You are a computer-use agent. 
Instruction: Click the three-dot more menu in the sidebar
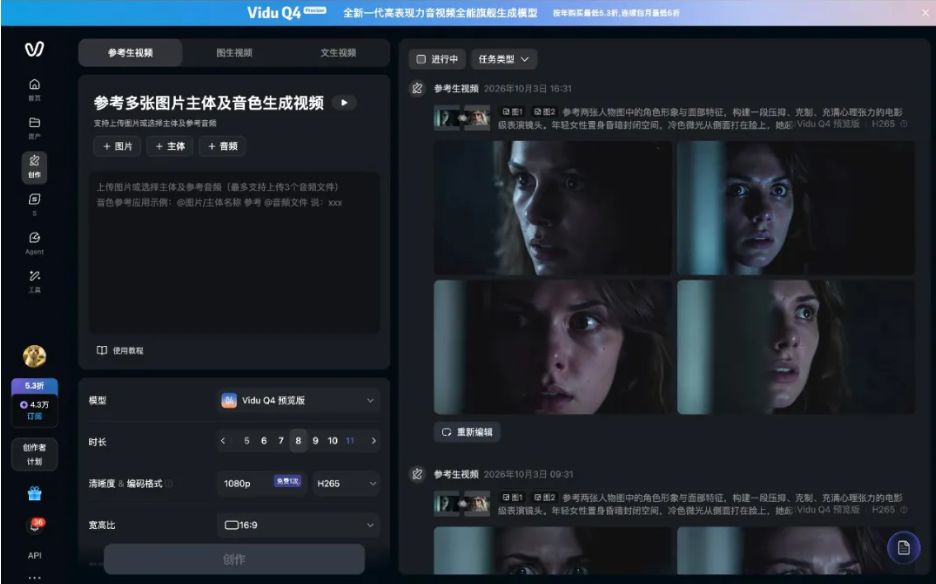pyautogui.click(x=35, y=577)
